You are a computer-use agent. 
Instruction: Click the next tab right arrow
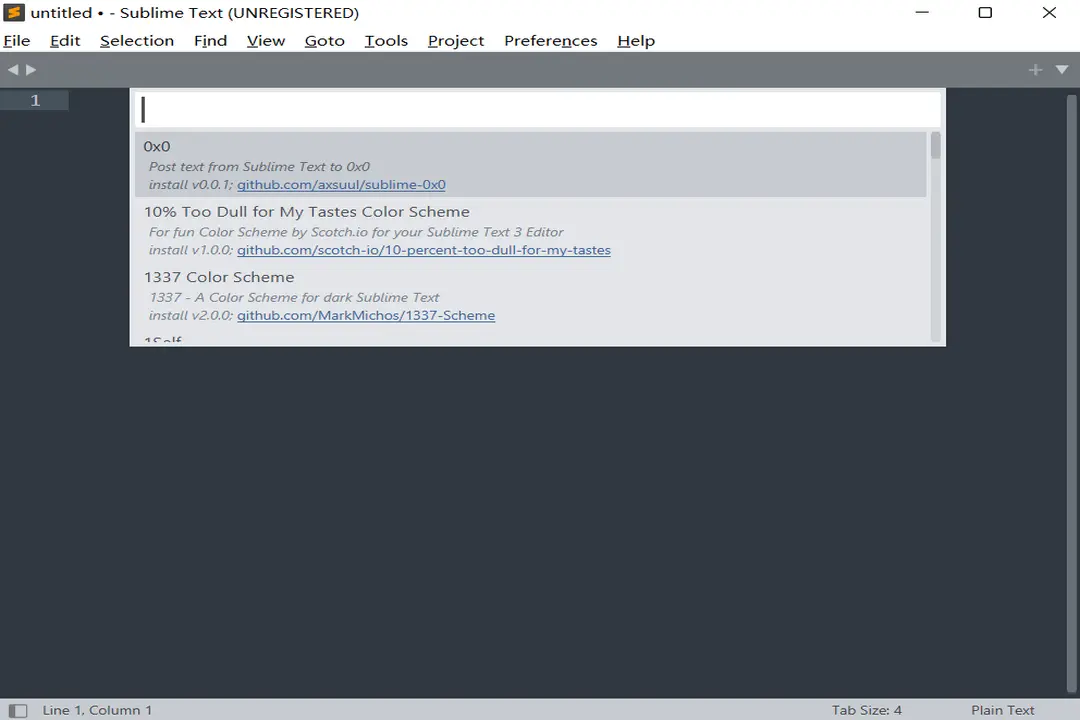click(31, 70)
